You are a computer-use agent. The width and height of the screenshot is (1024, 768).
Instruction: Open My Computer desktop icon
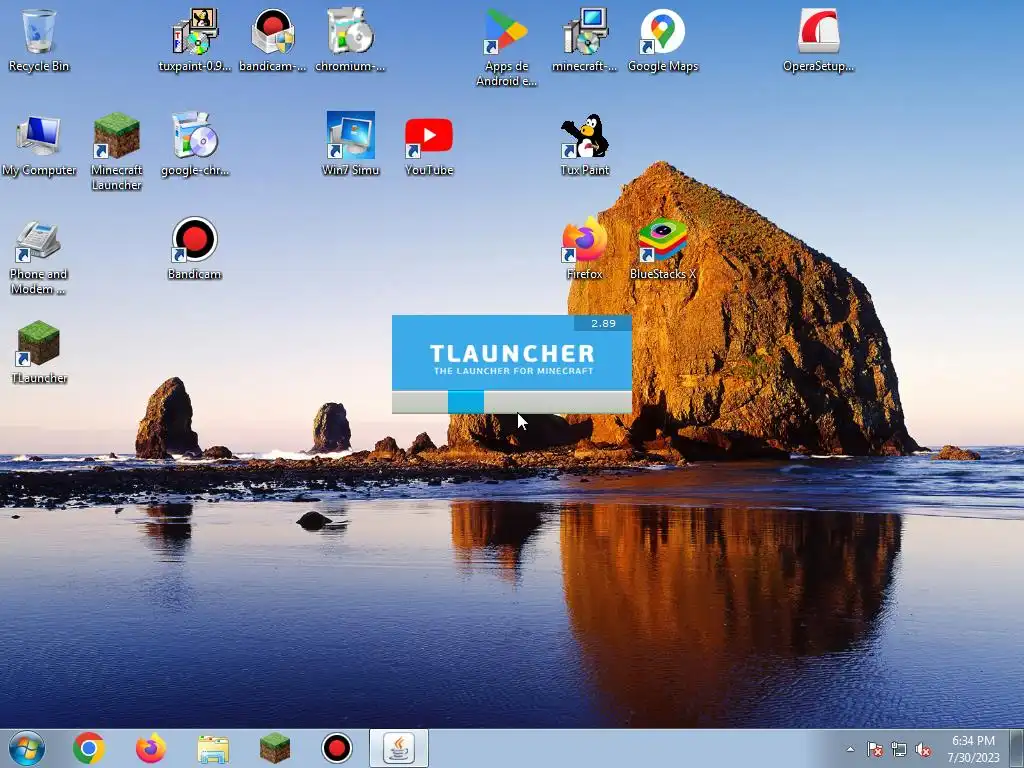point(39,145)
